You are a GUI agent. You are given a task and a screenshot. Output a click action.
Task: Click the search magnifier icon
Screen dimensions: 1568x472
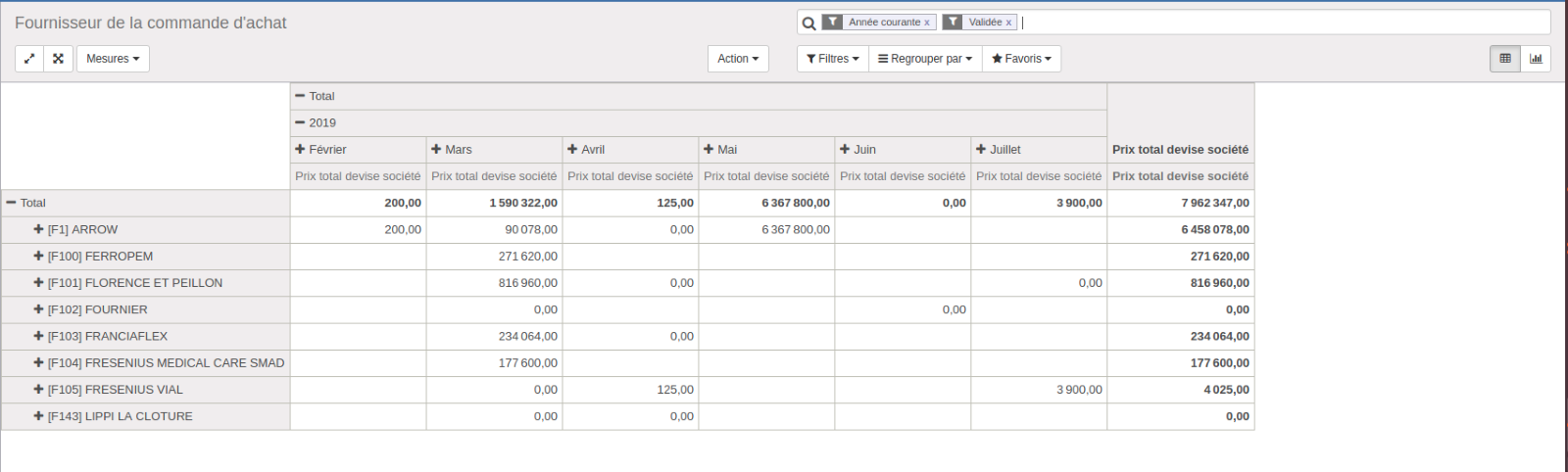[x=808, y=23]
